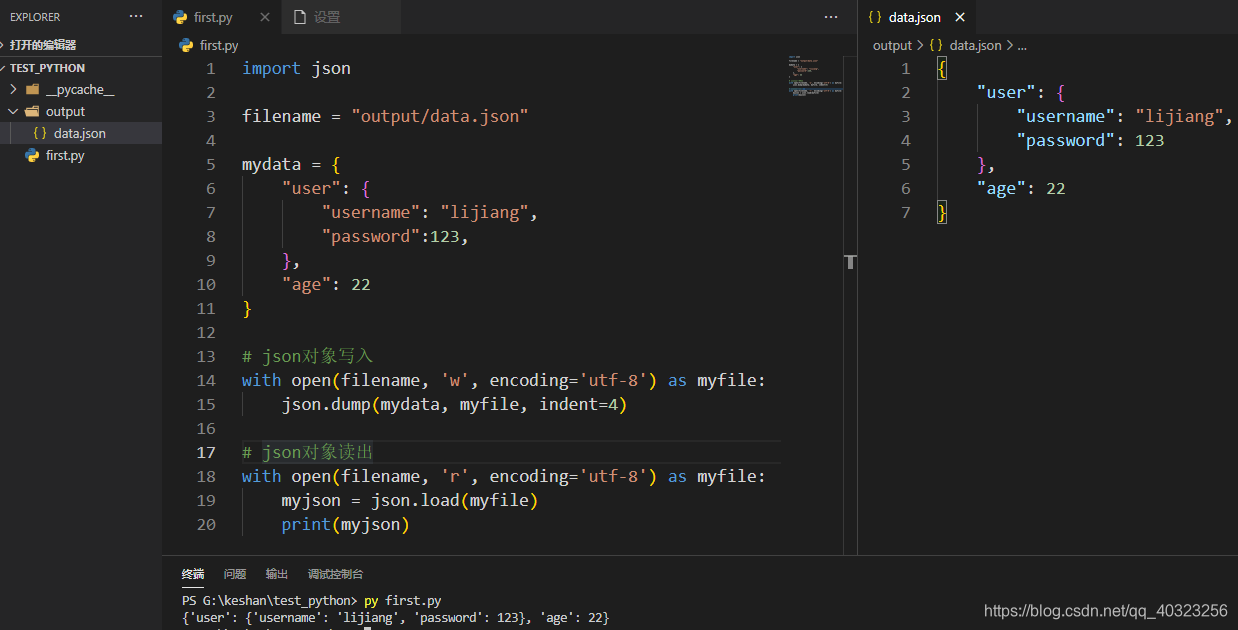Image resolution: width=1238 pixels, height=630 pixels.
Task: Click file icon on 设置 tab
Action: [x=299, y=17]
